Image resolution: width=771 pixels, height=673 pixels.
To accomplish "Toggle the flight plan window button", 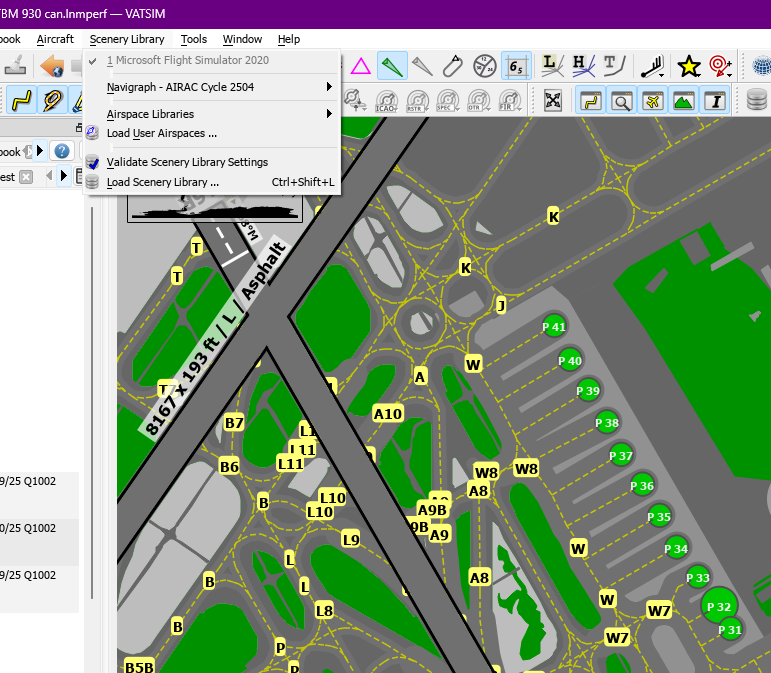I will pyautogui.click(x=591, y=101).
